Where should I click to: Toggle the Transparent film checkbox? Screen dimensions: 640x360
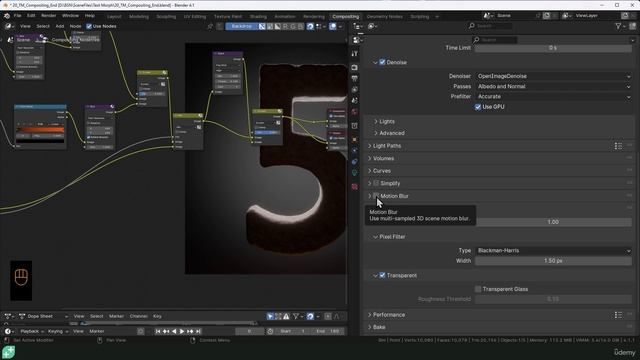tap(382, 276)
